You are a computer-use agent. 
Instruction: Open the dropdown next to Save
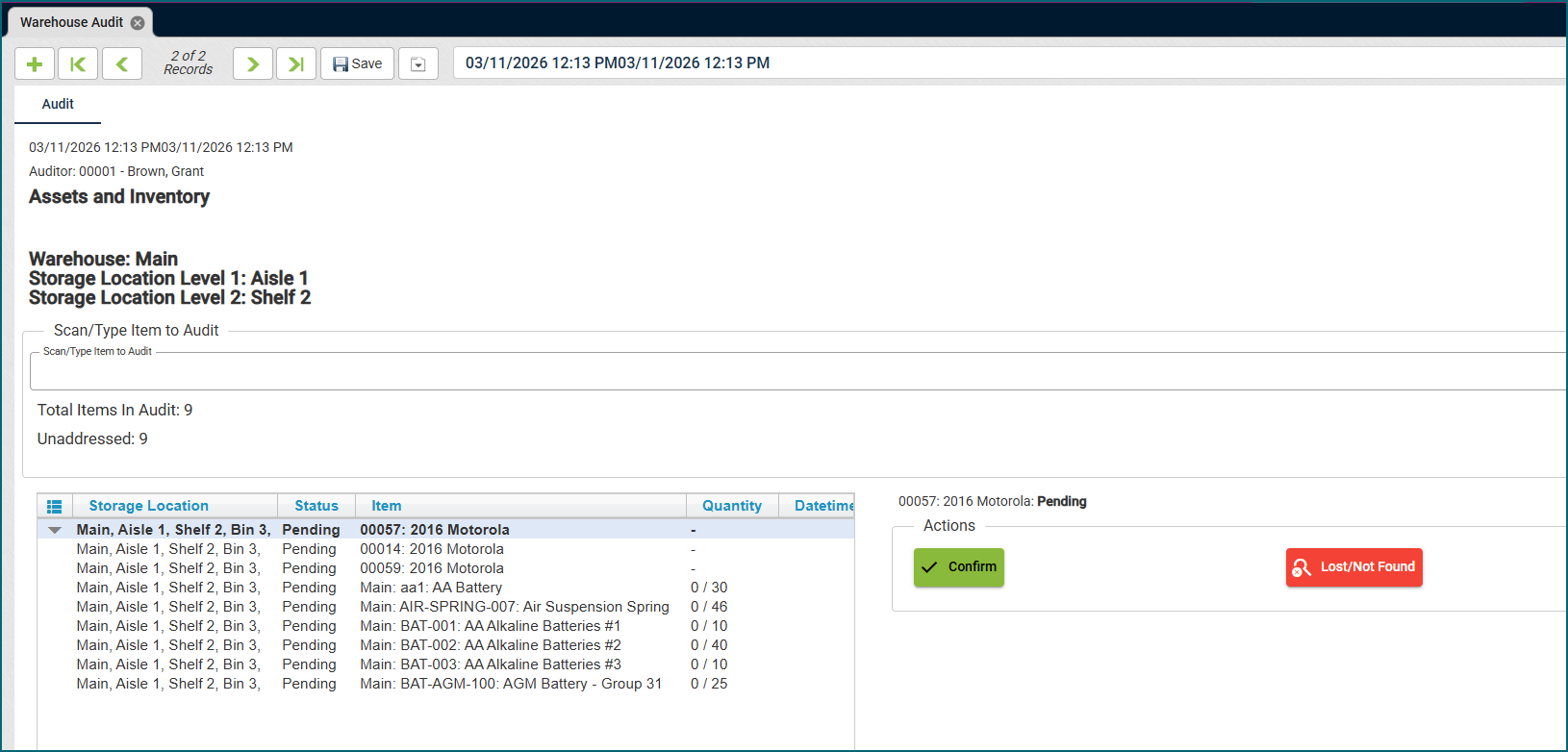click(418, 64)
